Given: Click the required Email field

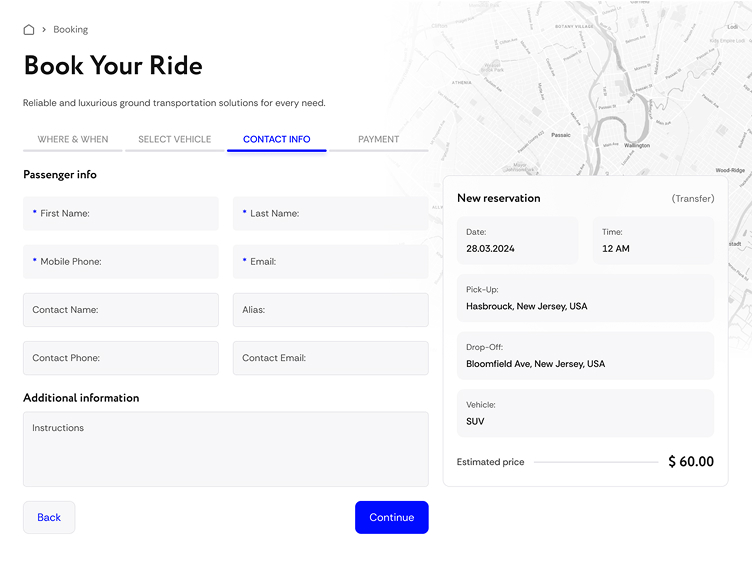Looking at the screenshot, I should coord(330,262).
